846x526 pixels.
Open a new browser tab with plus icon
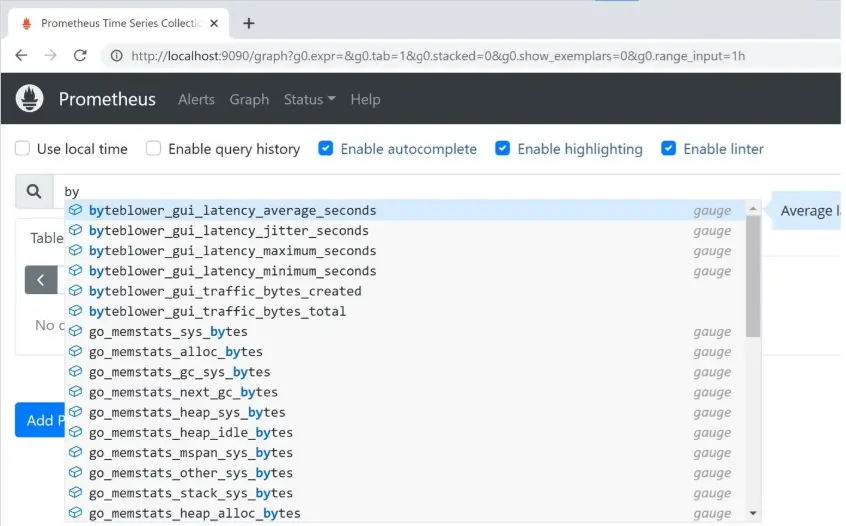click(249, 23)
